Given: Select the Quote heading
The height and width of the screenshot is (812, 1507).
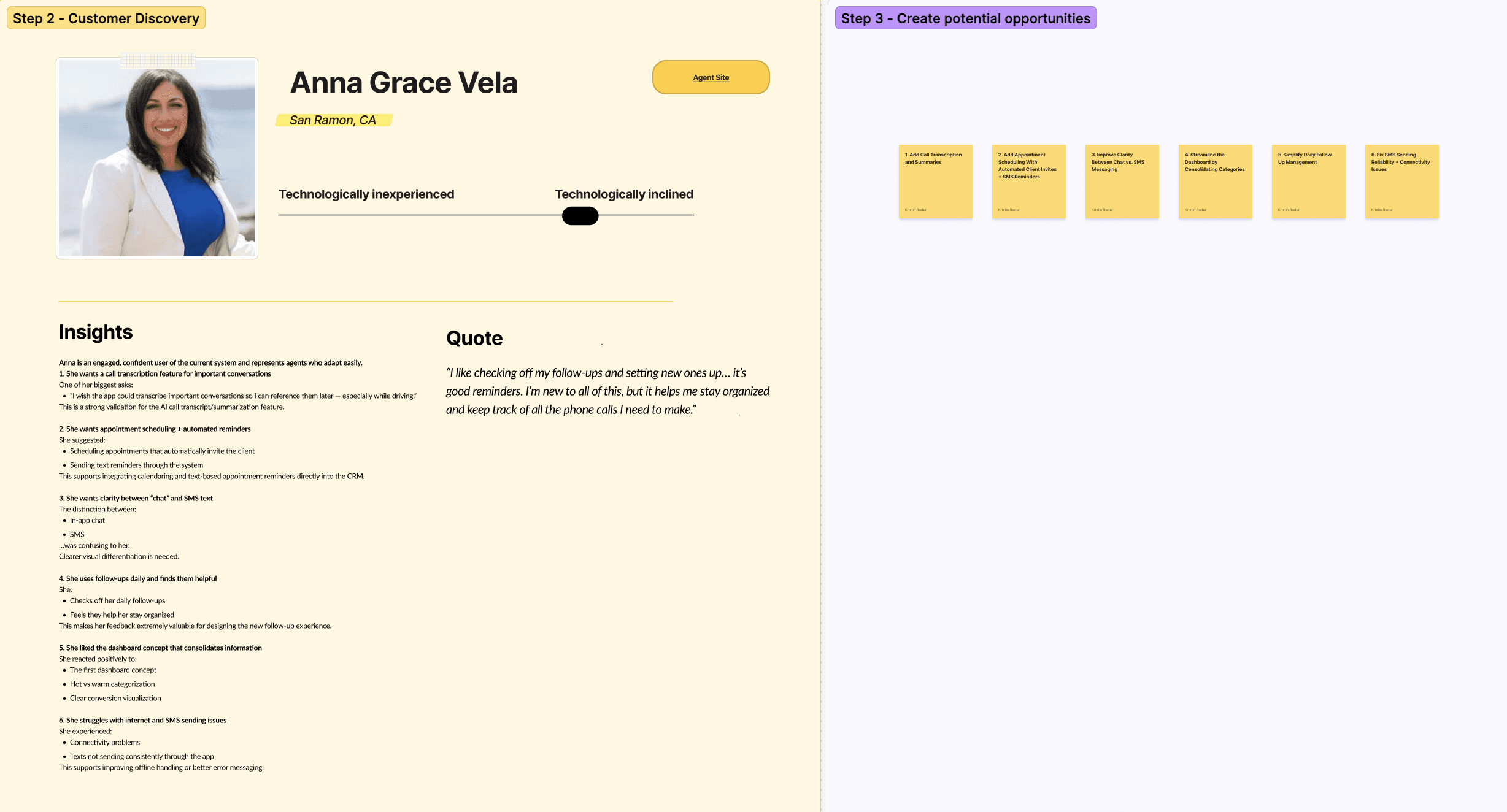Looking at the screenshot, I should point(474,338).
